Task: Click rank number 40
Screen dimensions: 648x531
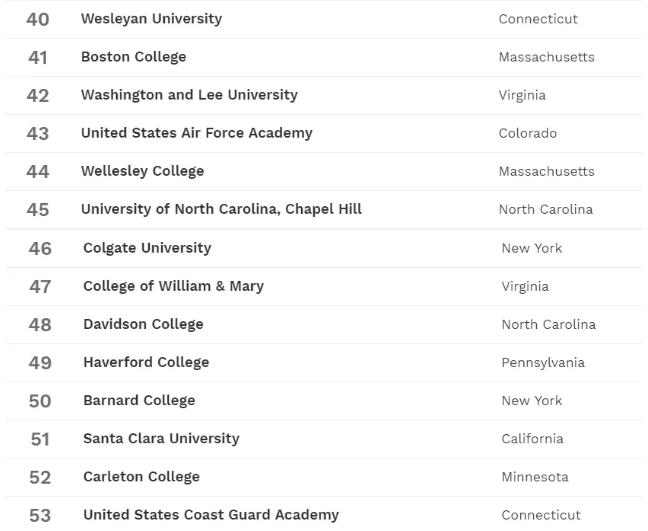Action: [37, 19]
